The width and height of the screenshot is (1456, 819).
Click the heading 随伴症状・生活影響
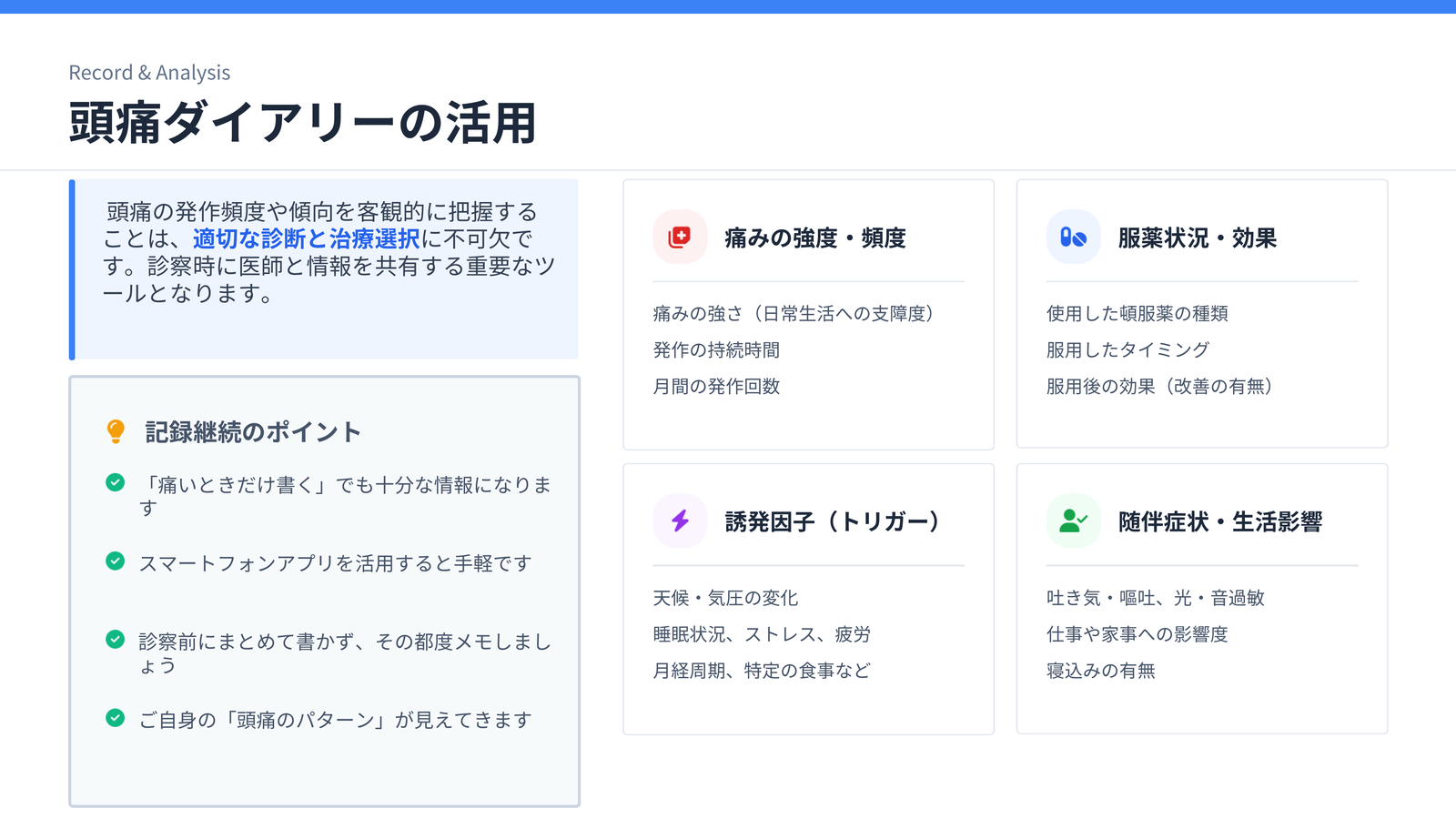coord(1219,521)
